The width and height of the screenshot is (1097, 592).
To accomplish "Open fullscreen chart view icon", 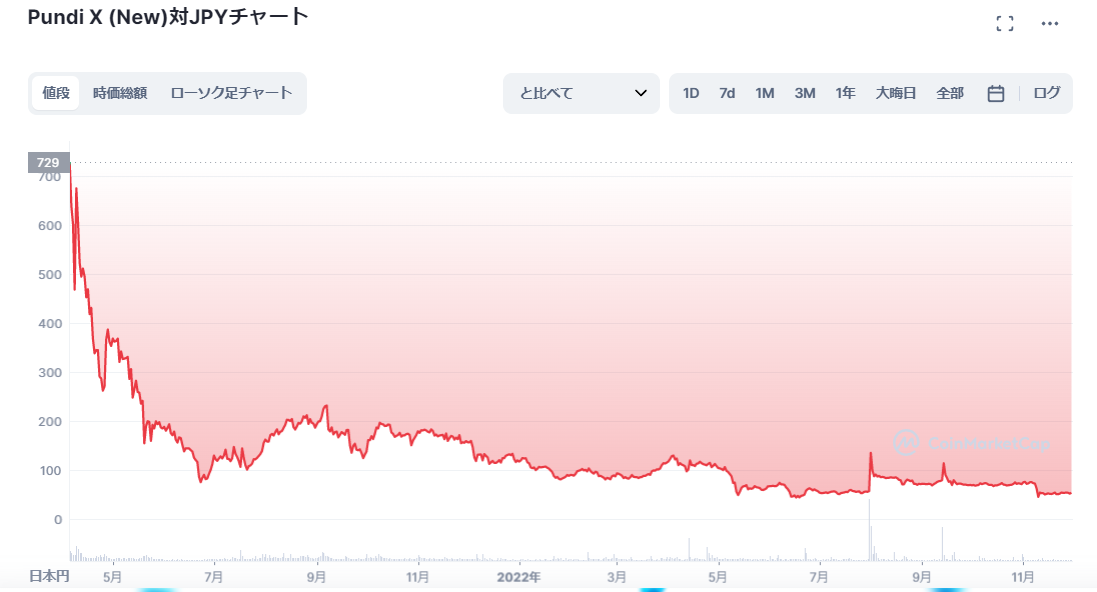I will point(1005,24).
